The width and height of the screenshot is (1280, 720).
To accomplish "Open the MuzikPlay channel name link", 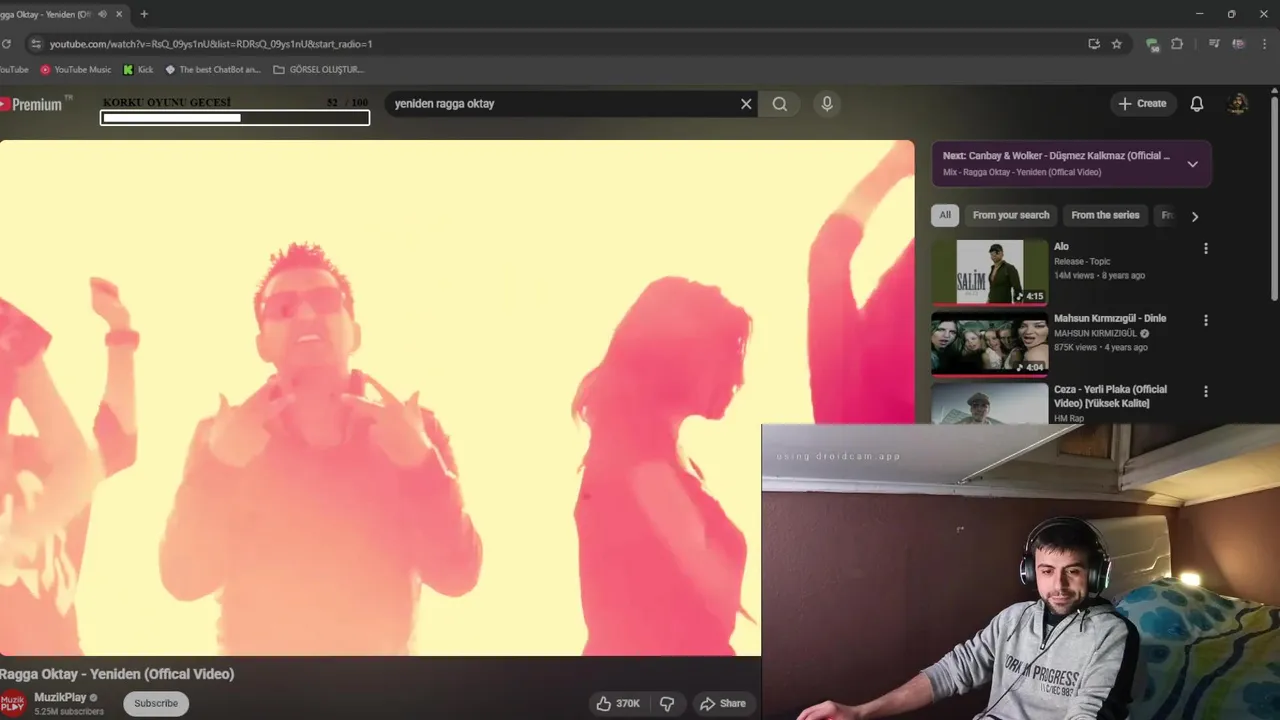I will (60, 698).
